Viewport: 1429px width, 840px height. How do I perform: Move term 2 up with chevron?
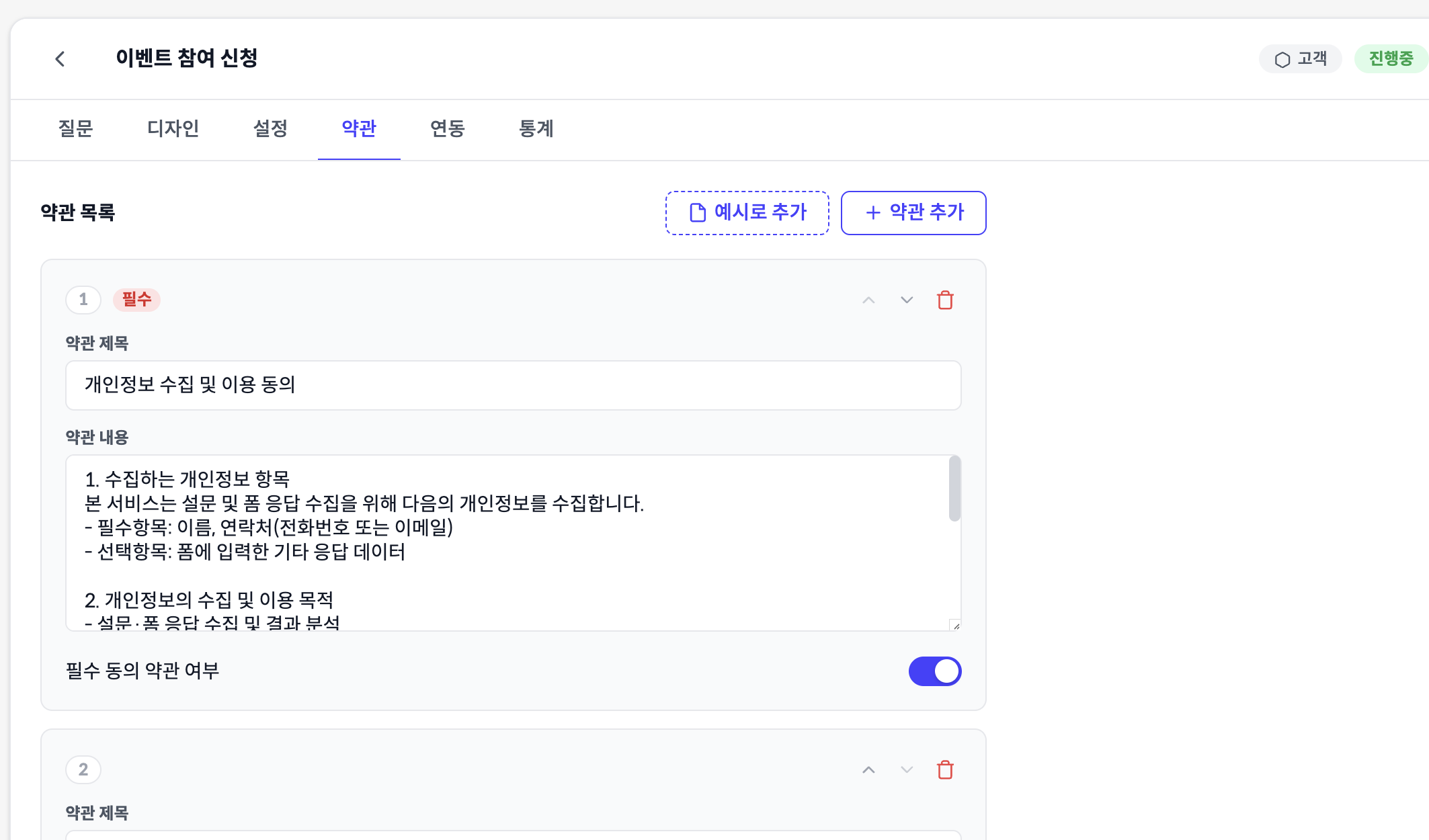coord(868,769)
